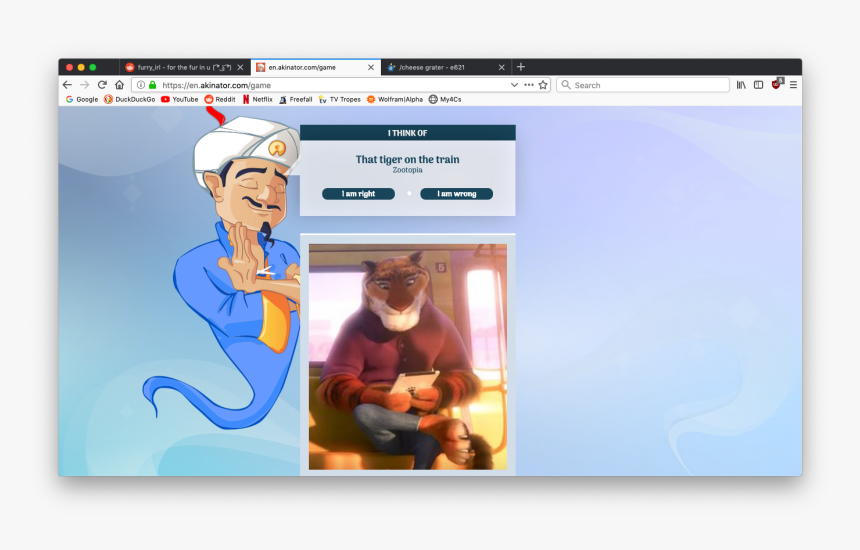Click the tiger on the train picture
Viewport: 860px width, 550px height.
pyautogui.click(x=408, y=356)
